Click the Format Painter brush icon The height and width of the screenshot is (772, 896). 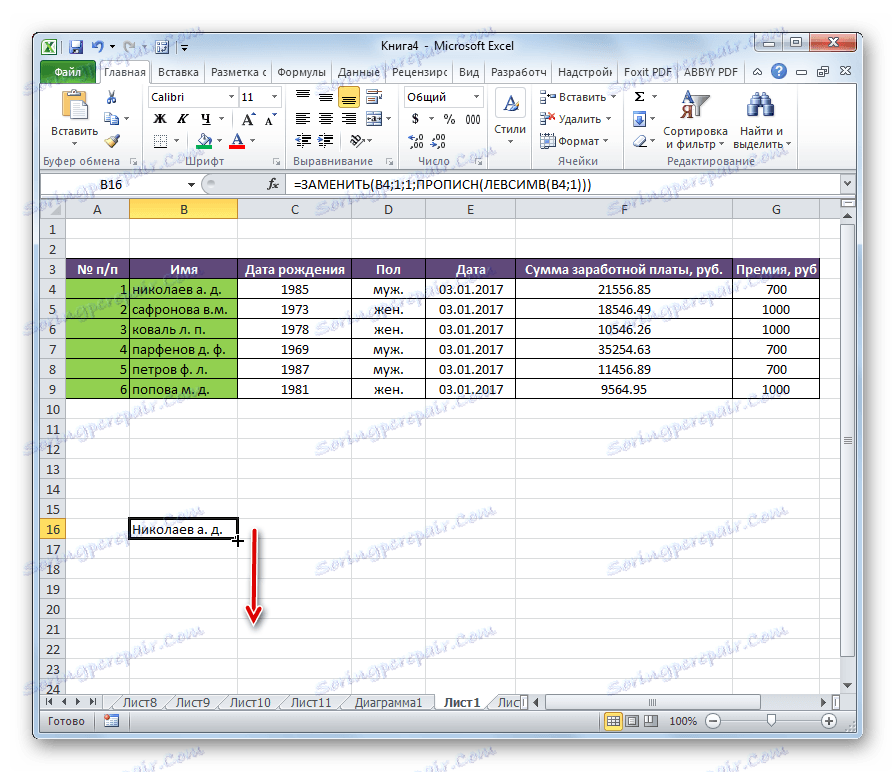click(x=112, y=141)
